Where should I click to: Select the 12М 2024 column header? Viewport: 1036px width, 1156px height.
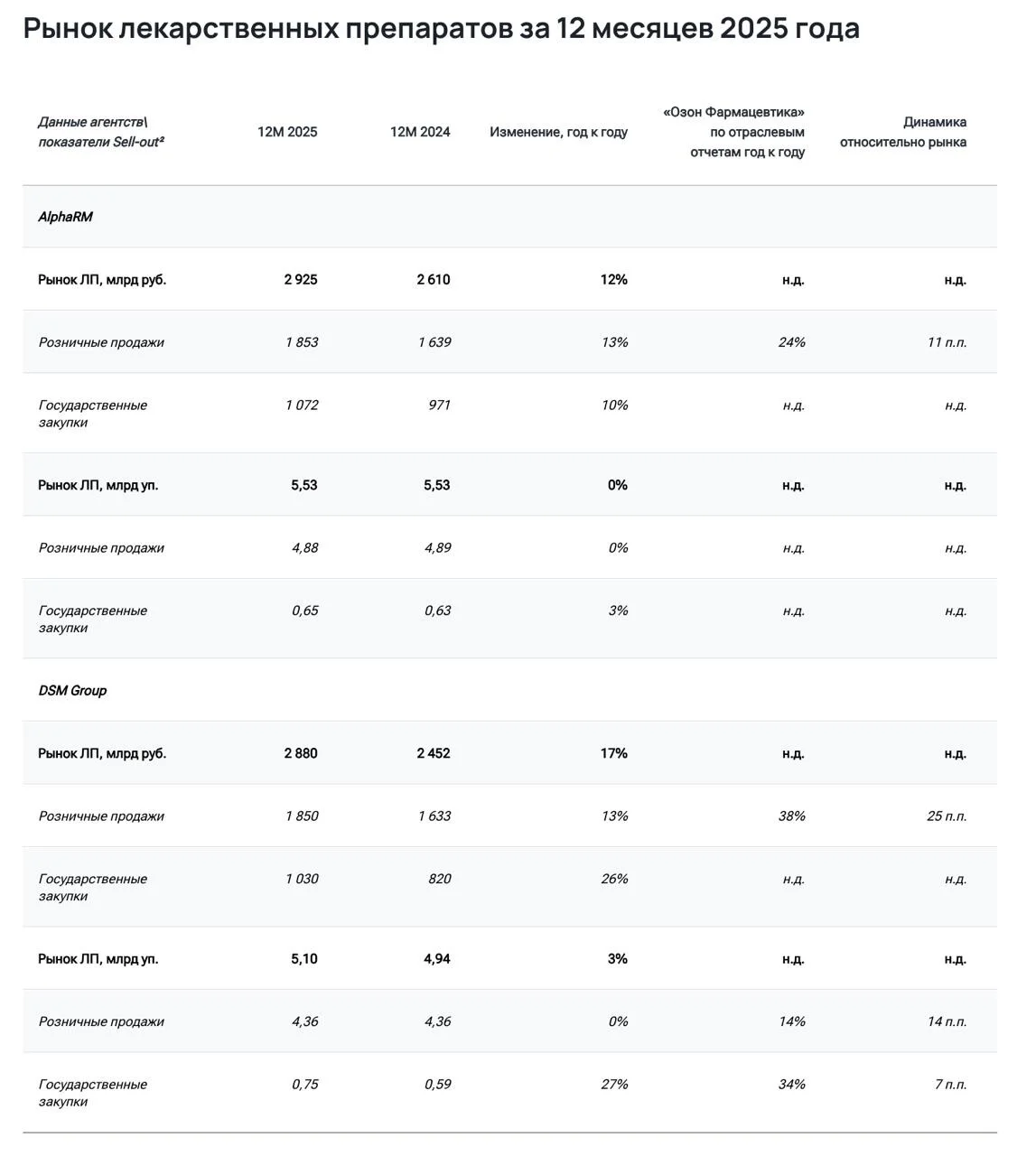pyautogui.click(x=420, y=132)
